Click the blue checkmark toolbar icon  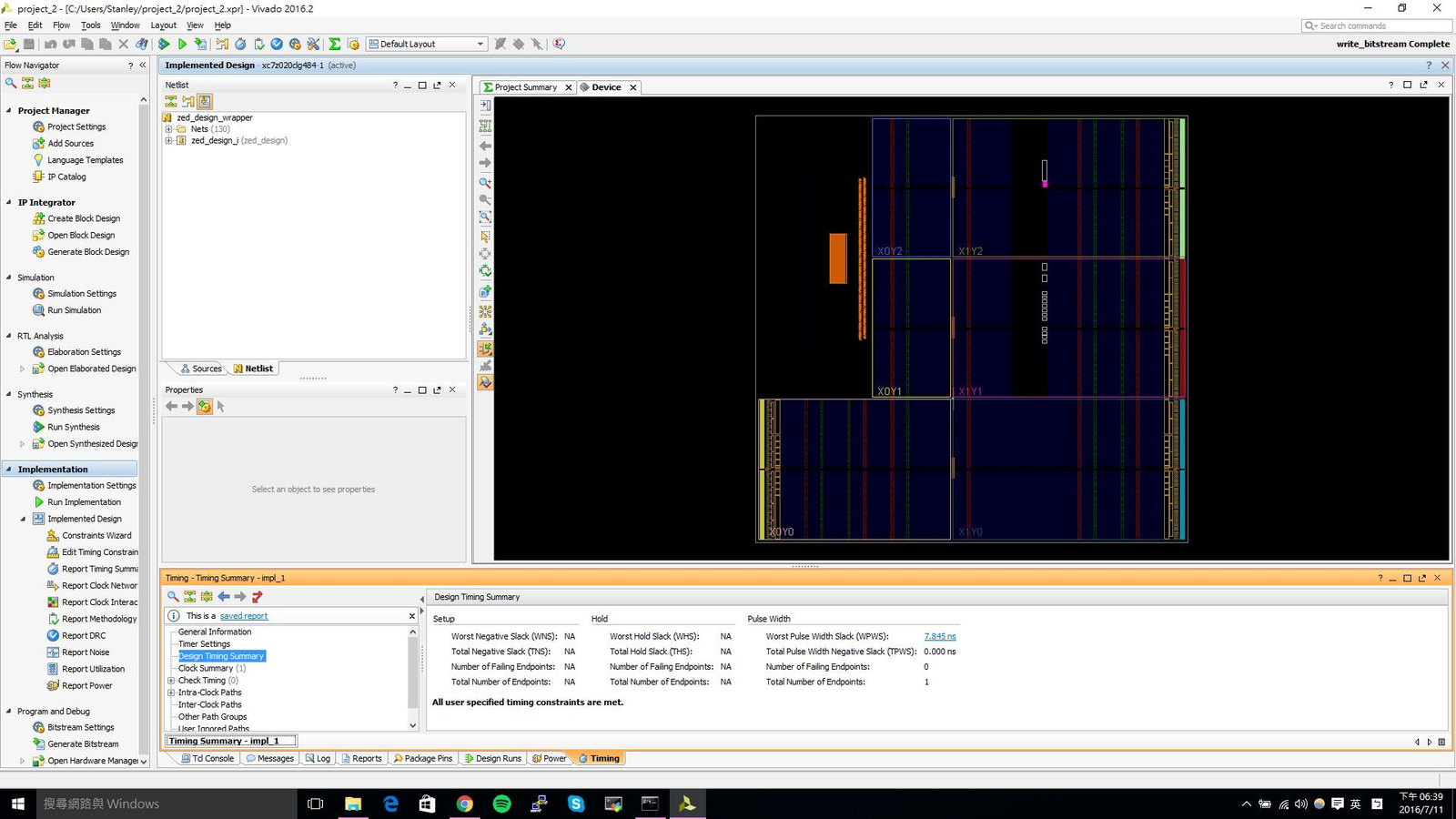[x=277, y=44]
